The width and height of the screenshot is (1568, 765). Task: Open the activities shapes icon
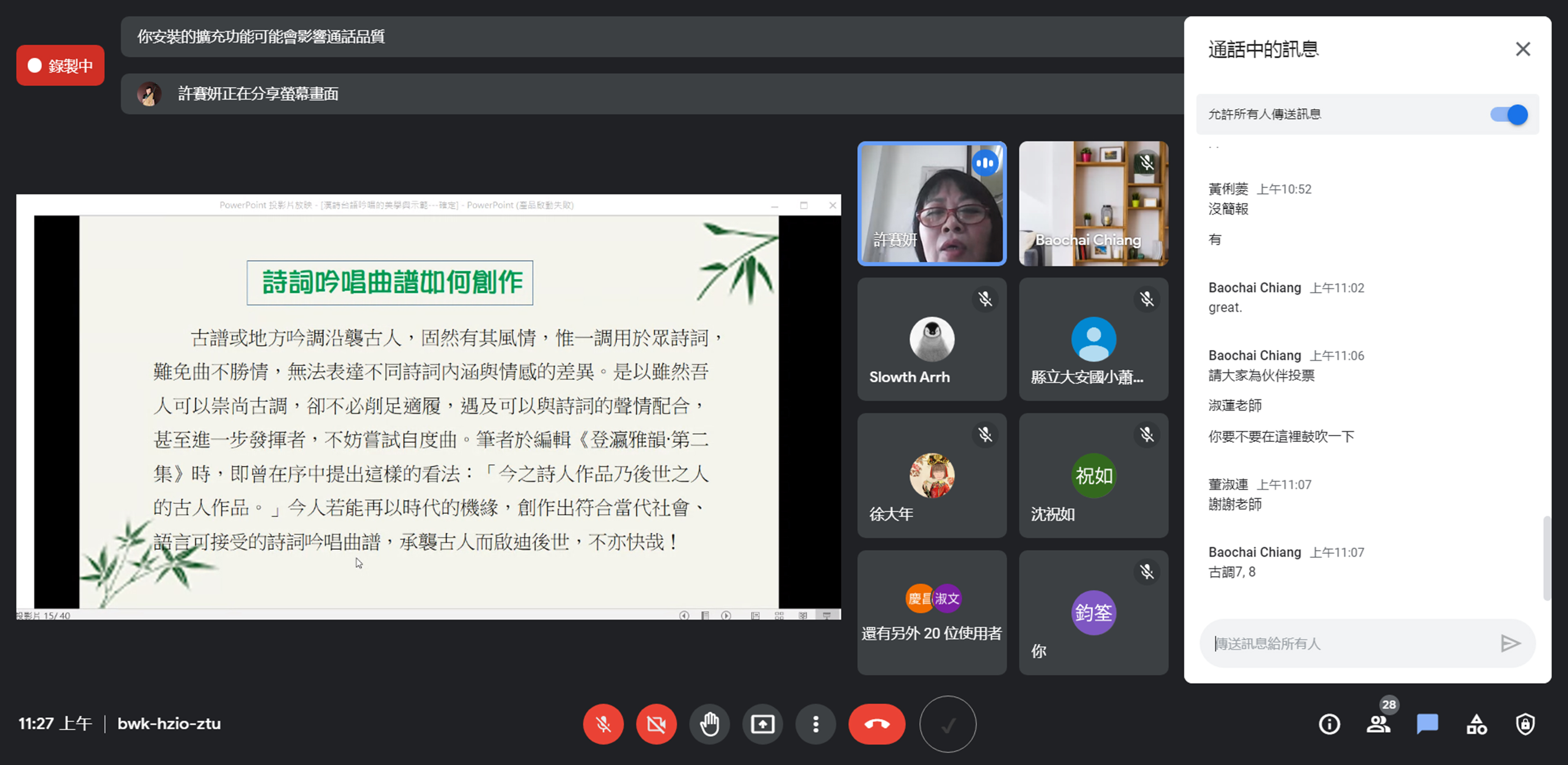(x=1476, y=724)
